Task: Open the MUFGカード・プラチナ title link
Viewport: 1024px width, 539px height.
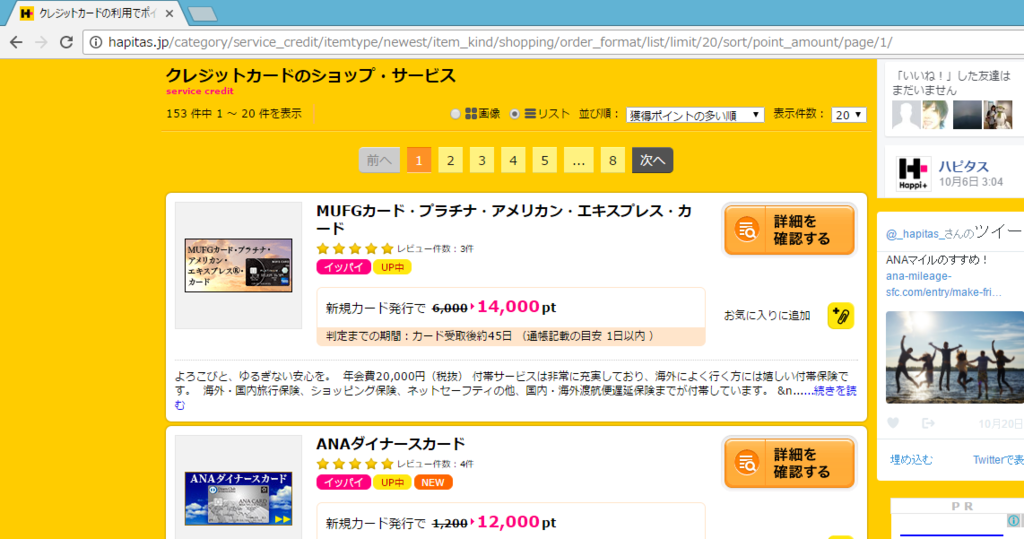Action: click(504, 220)
